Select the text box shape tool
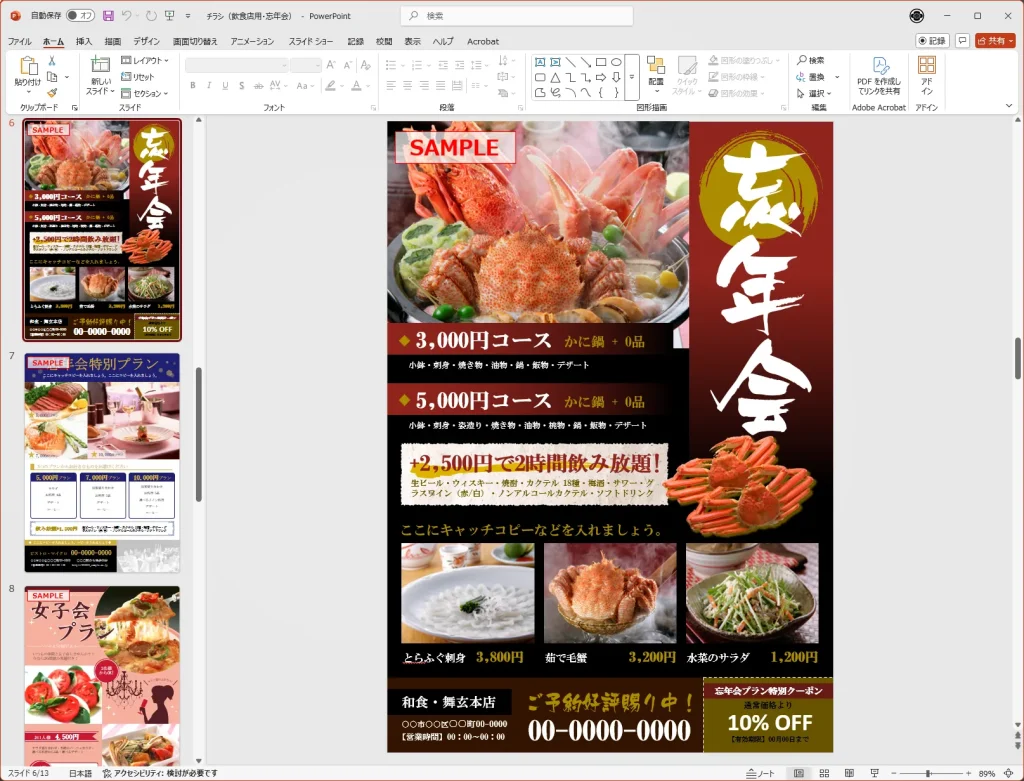This screenshot has height=781, width=1024. point(540,62)
